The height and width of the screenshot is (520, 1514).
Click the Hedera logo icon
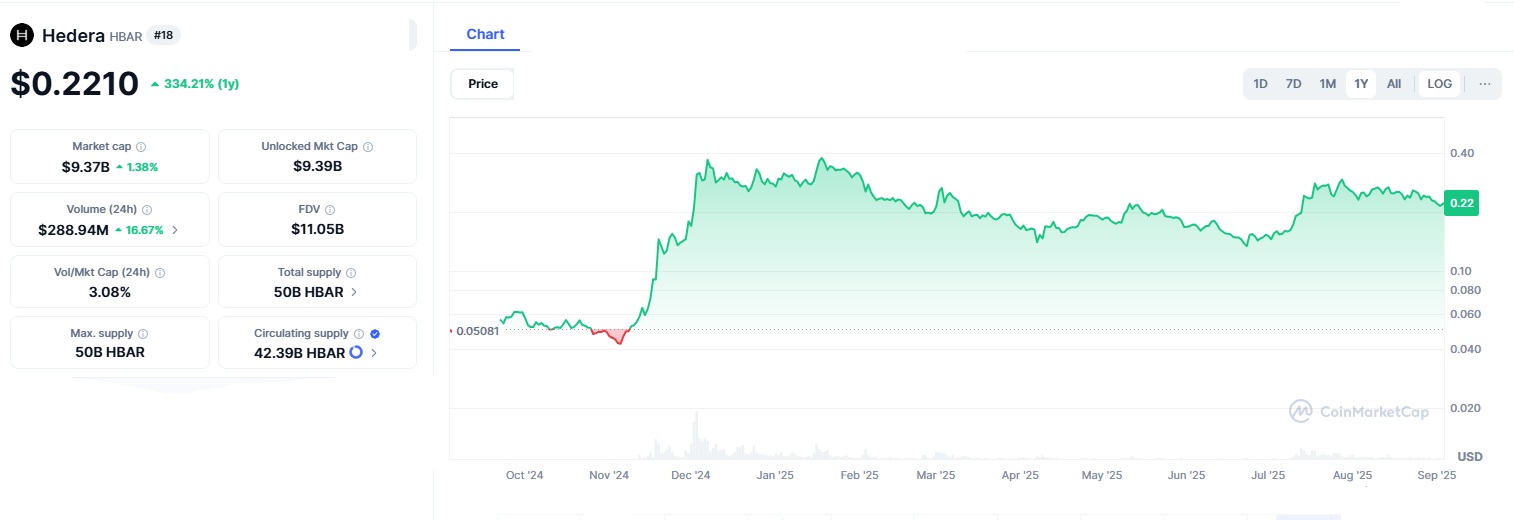pyautogui.click(x=22, y=36)
